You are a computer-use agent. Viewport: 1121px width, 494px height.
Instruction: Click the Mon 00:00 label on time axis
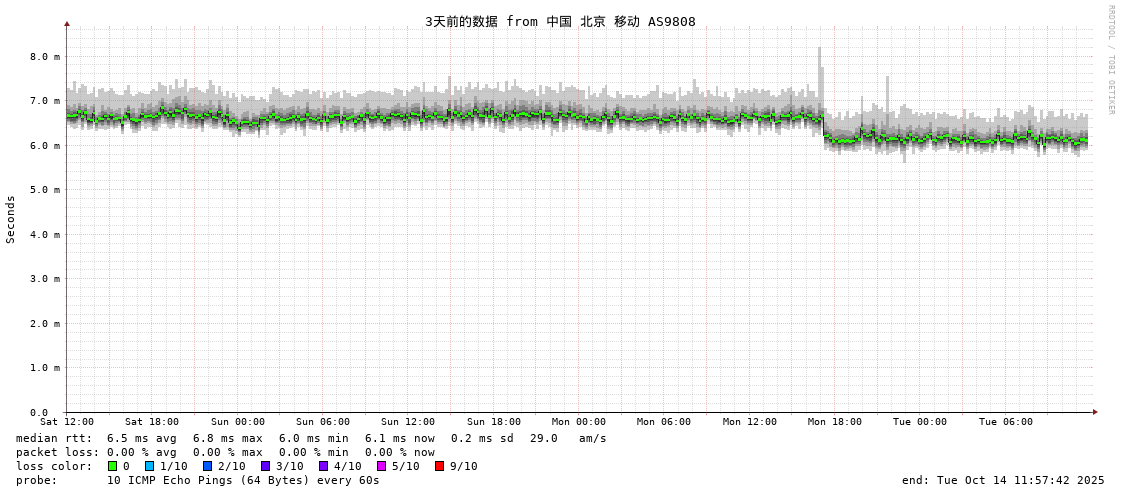[579, 422]
